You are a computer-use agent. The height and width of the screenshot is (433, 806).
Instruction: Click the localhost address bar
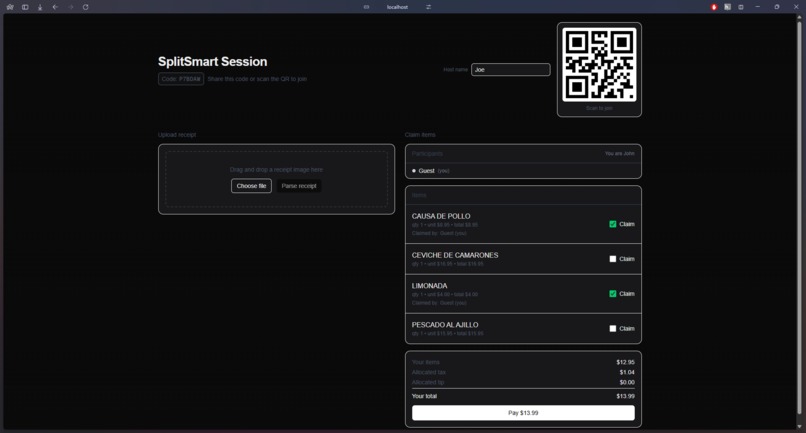pyautogui.click(x=397, y=7)
